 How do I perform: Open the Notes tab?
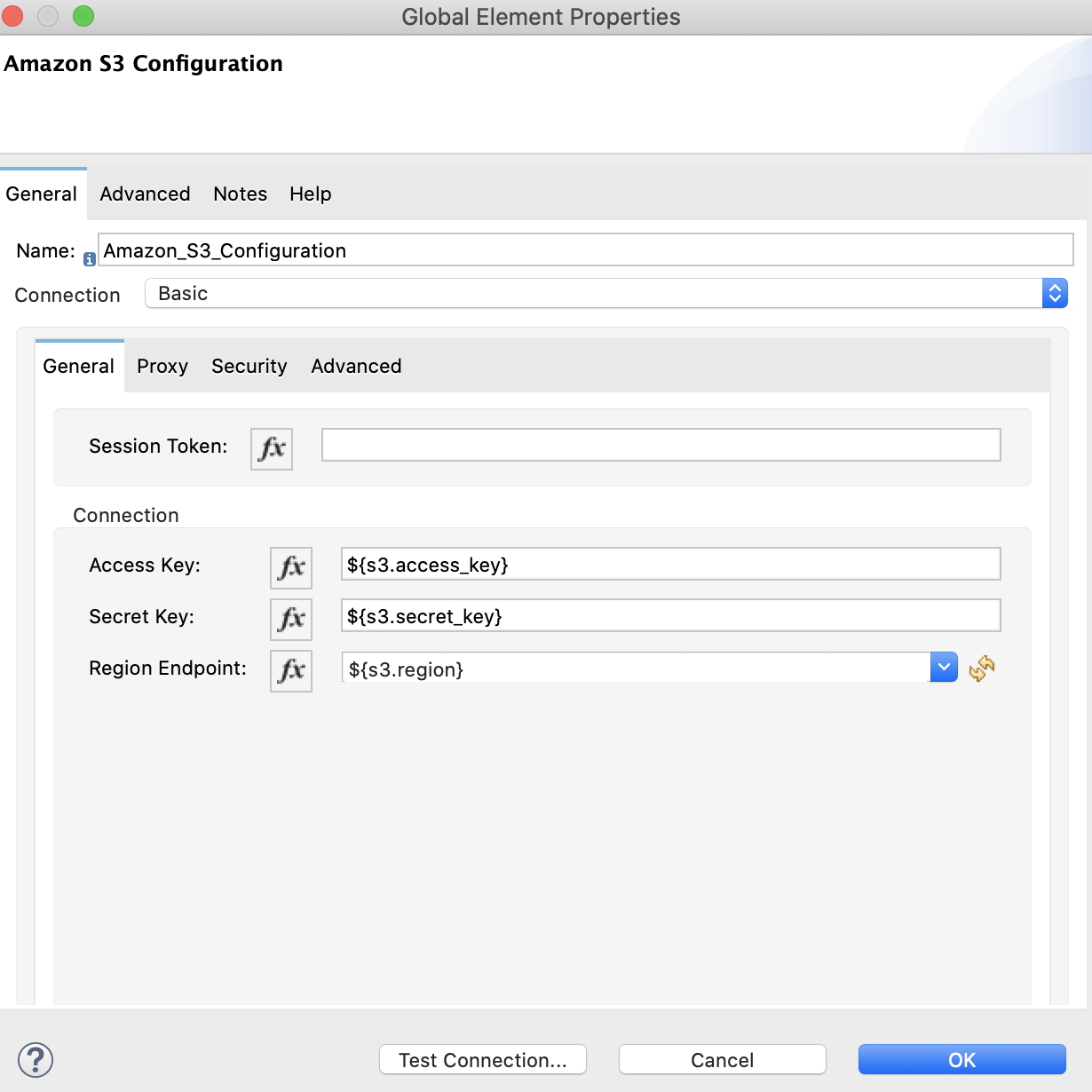point(240,194)
